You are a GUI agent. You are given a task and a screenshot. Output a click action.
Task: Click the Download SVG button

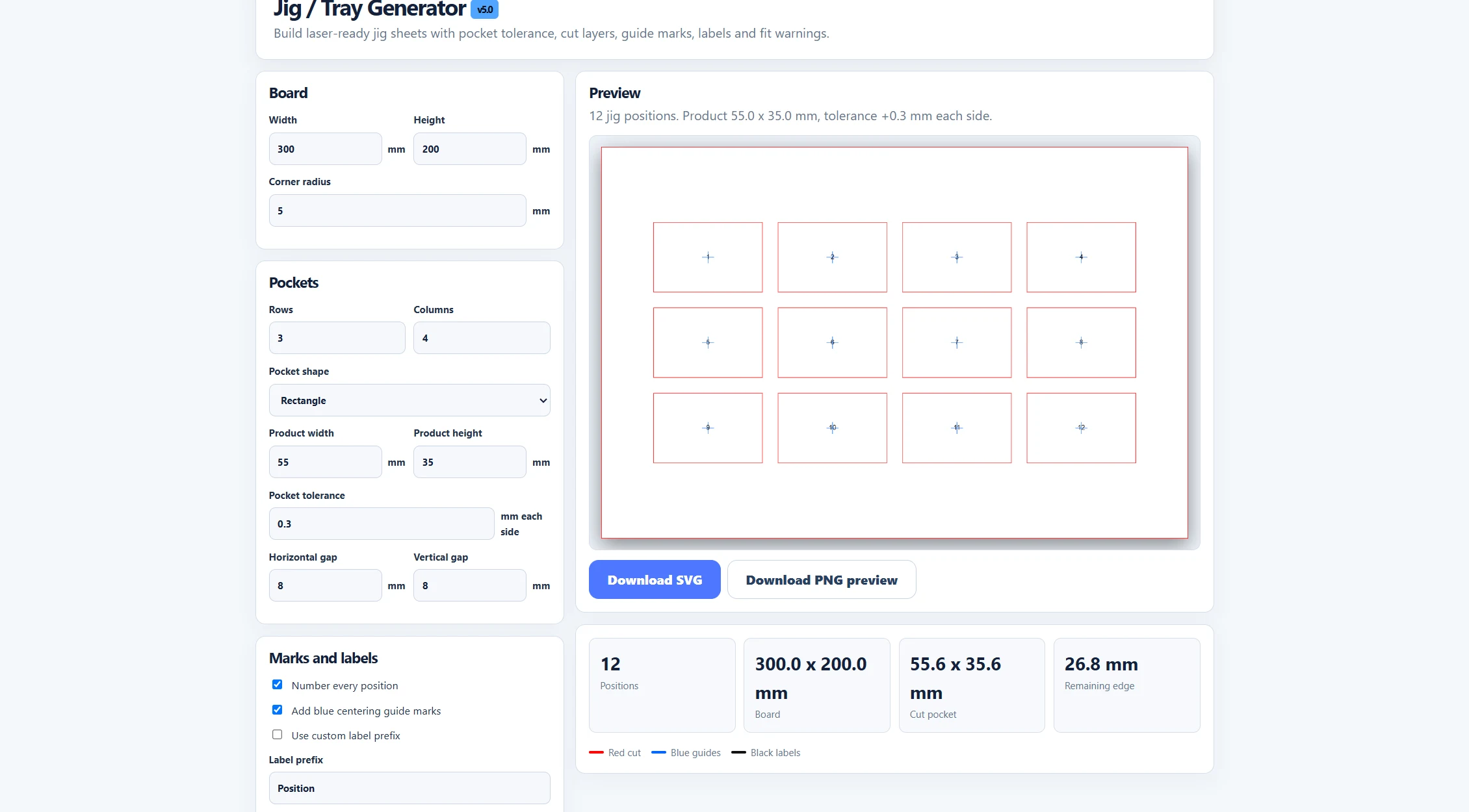655,579
